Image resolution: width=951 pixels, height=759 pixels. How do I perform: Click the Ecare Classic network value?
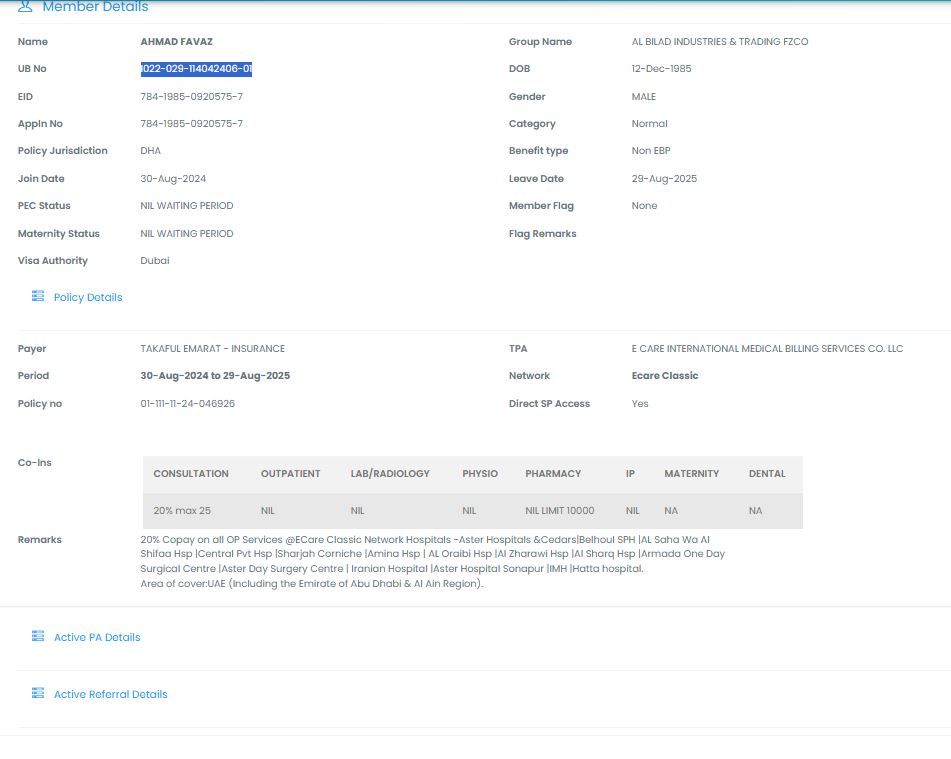pyautogui.click(x=658, y=376)
